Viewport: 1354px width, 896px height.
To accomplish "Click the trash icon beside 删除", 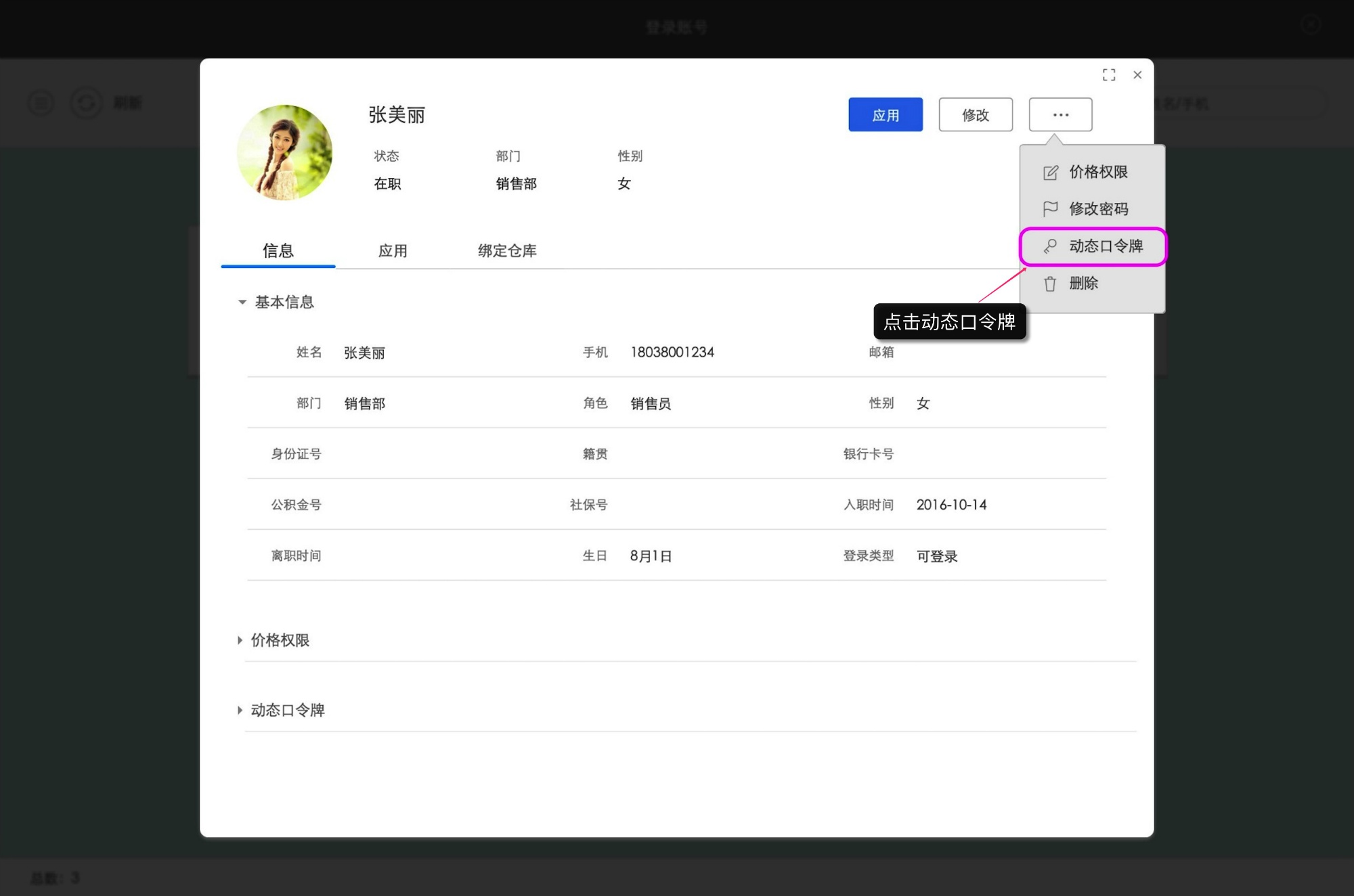I will point(1050,284).
